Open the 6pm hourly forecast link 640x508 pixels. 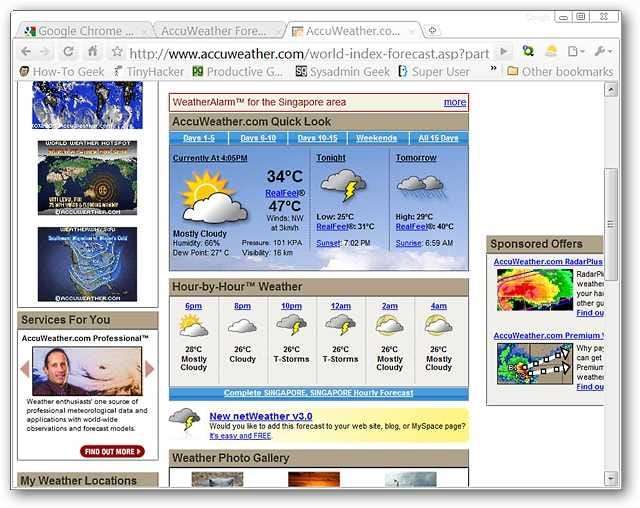click(x=193, y=306)
